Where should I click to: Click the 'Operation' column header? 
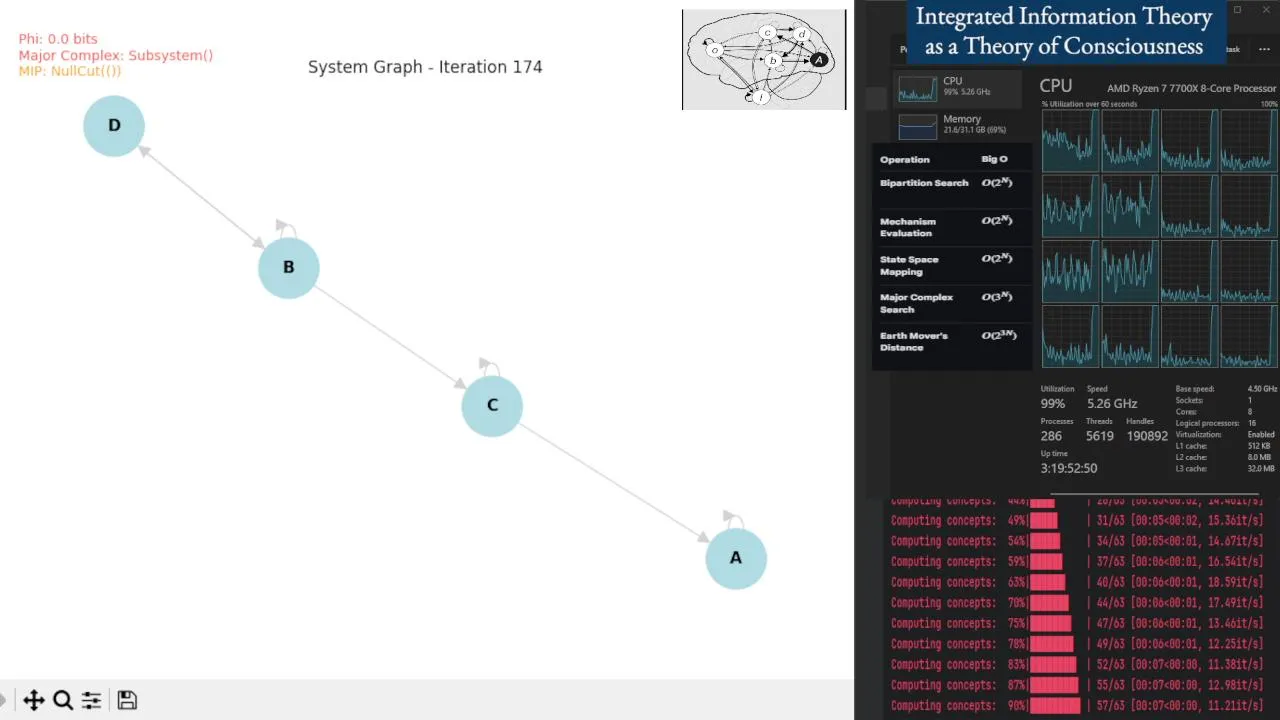(905, 160)
